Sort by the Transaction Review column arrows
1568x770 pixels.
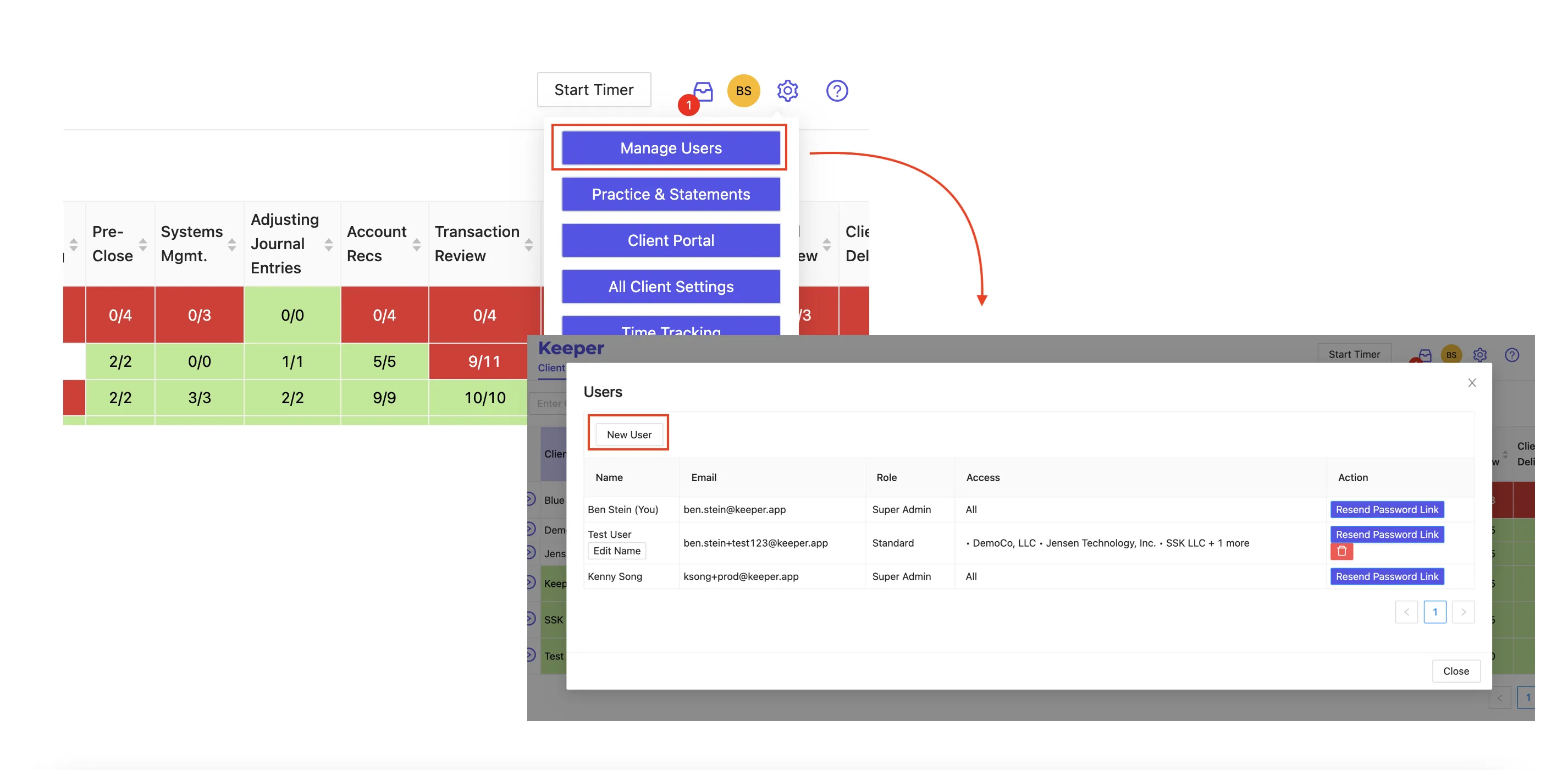click(x=528, y=244)
